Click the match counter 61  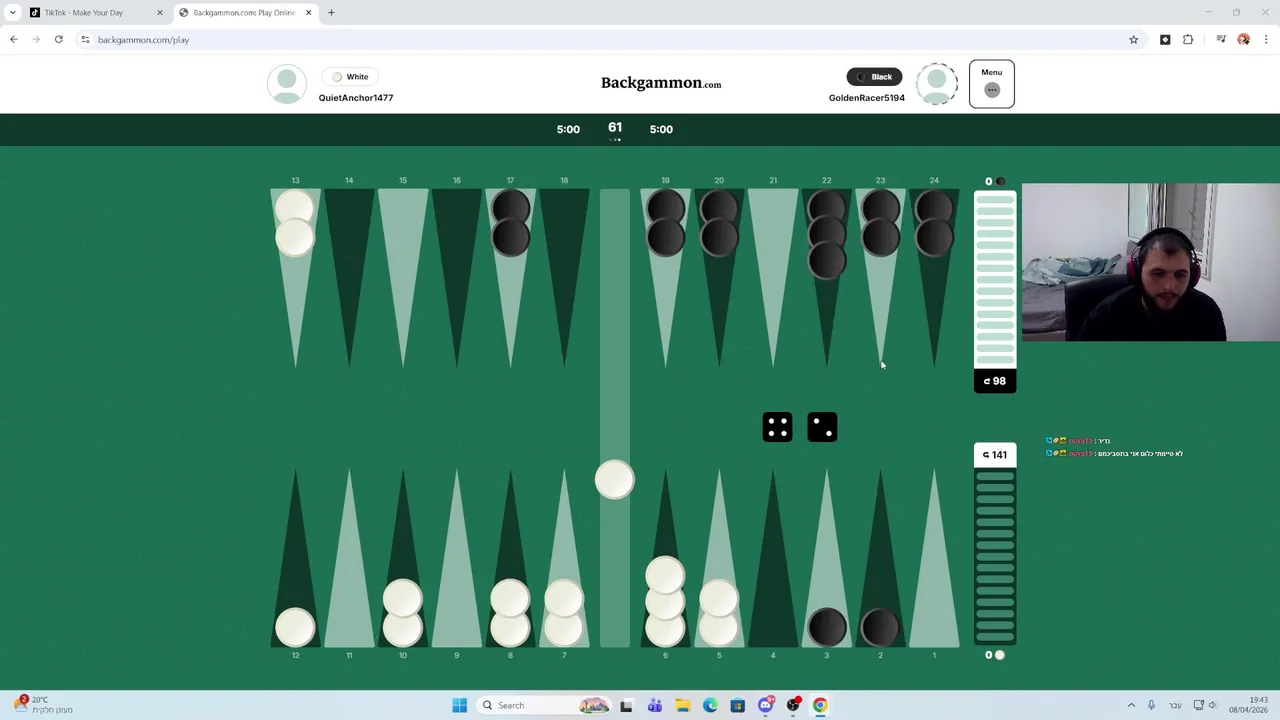(615, 128)
